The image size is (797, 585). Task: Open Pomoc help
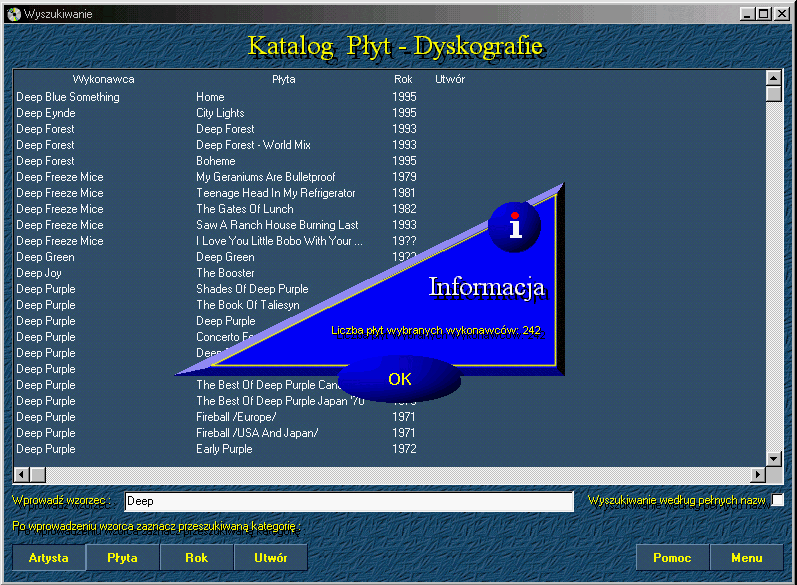[x=672, y=558]
